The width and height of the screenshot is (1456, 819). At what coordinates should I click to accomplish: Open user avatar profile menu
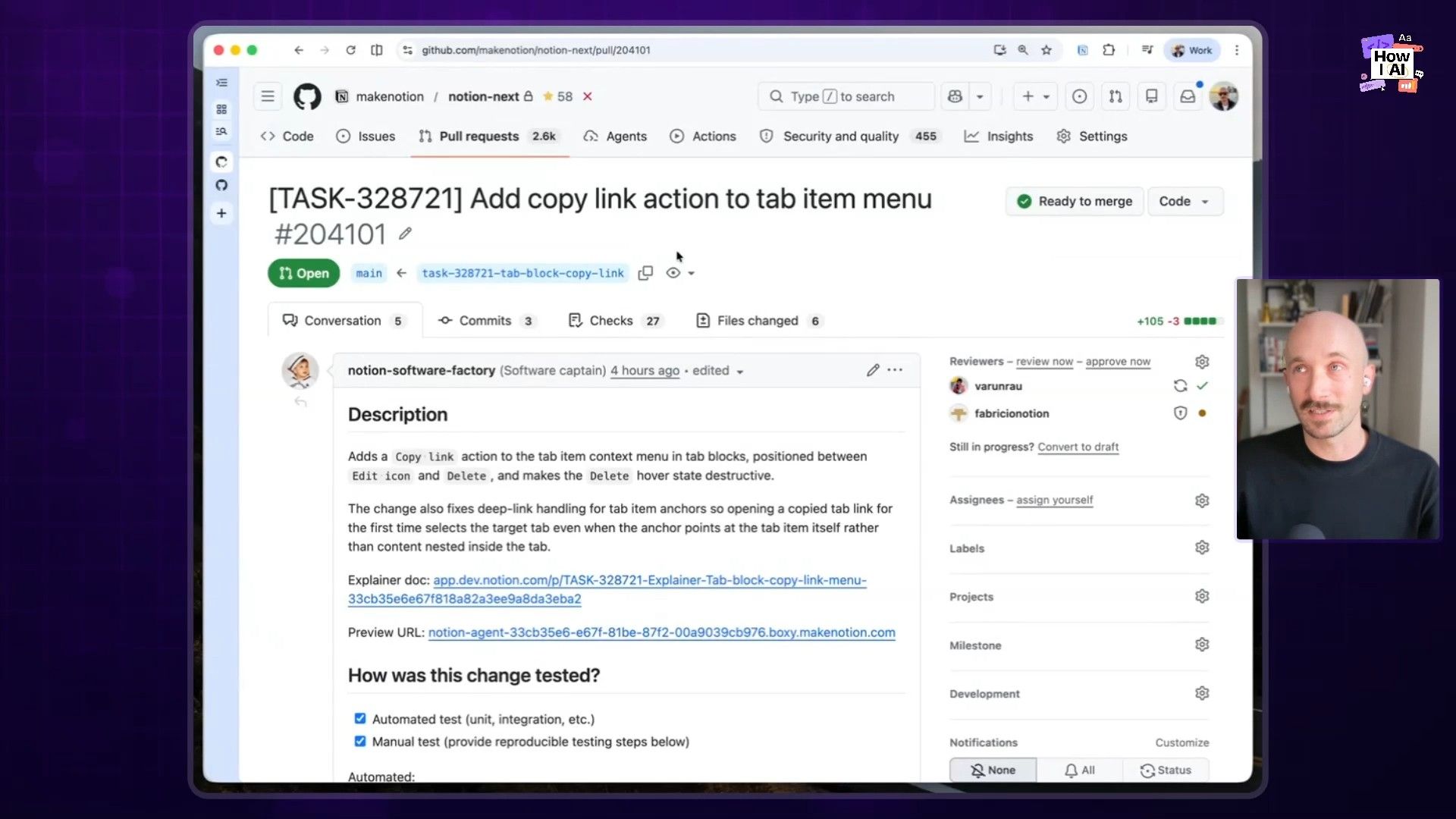coord(1223,96)
